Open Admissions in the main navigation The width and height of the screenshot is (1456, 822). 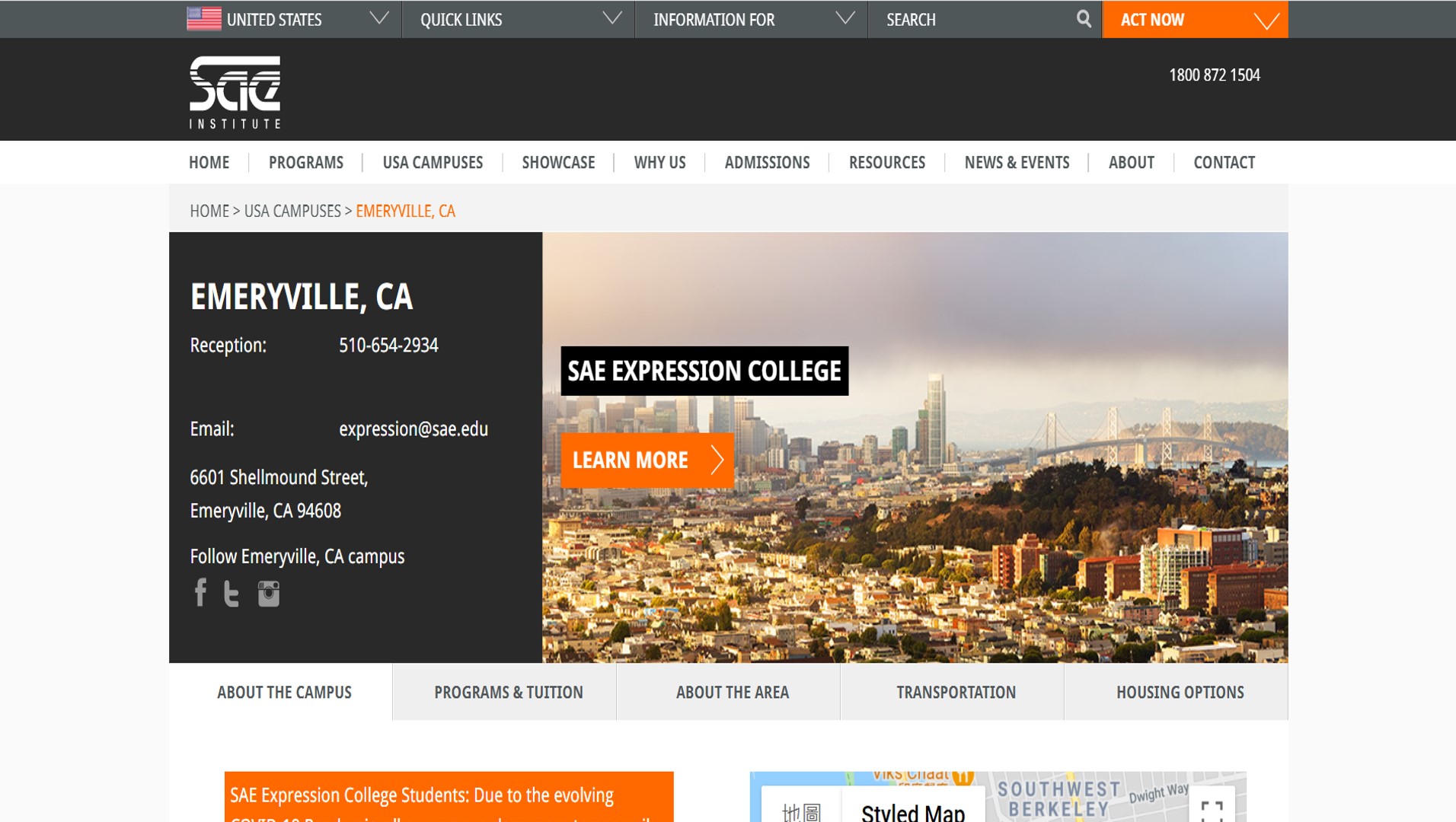click(x=767, y=162)
